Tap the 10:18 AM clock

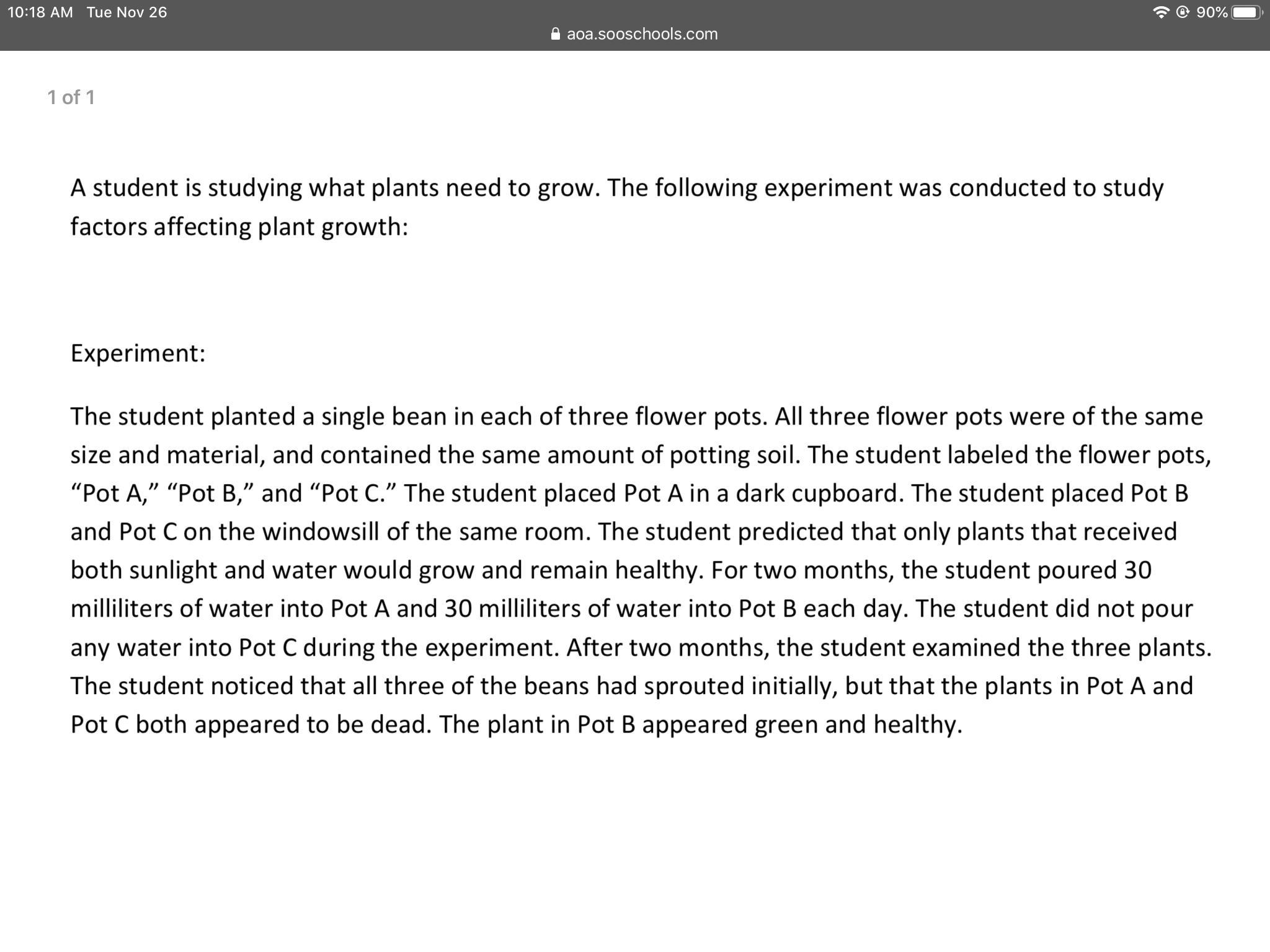[40, 12]
